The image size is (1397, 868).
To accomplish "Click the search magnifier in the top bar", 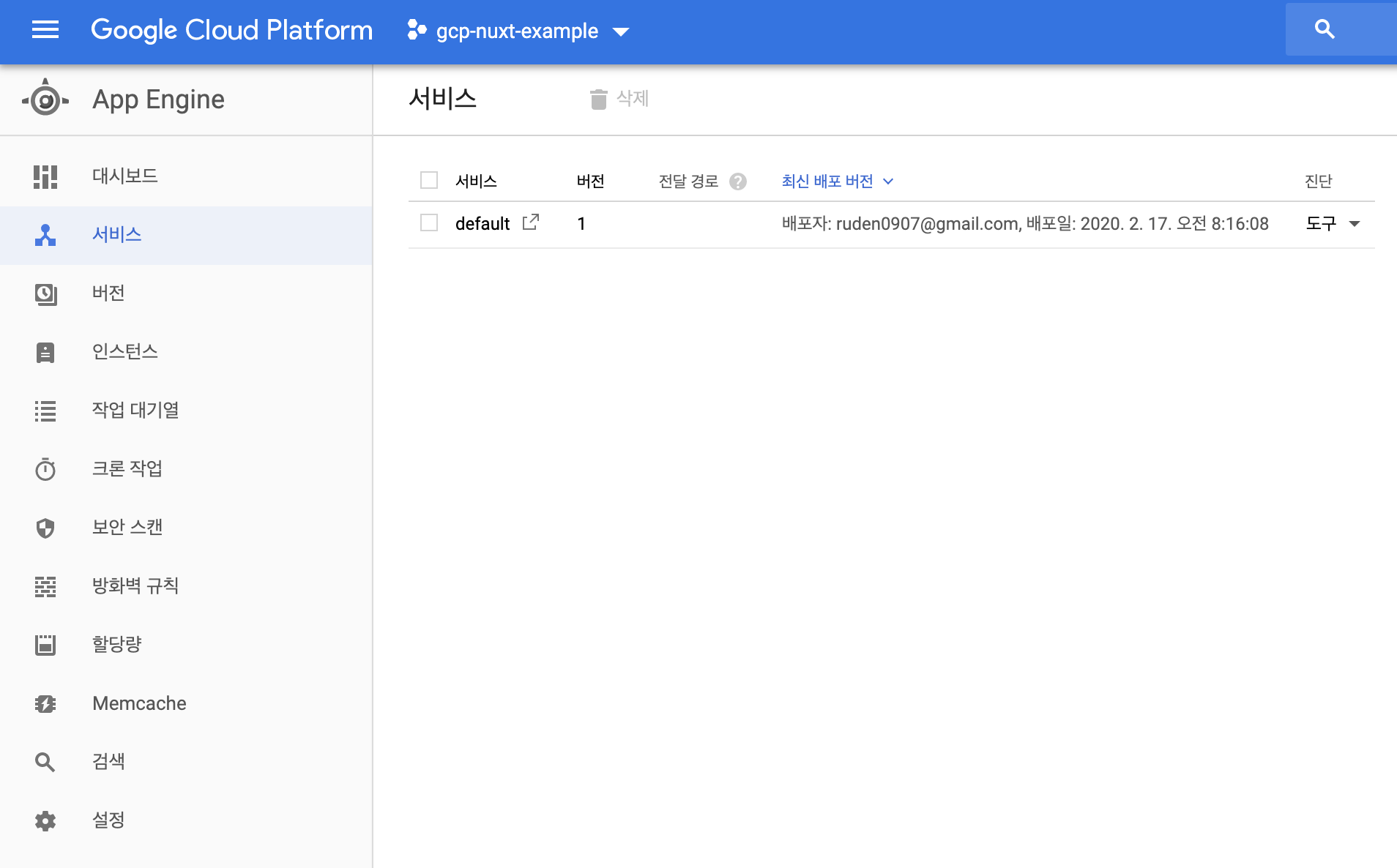I will click(1325, 29).
